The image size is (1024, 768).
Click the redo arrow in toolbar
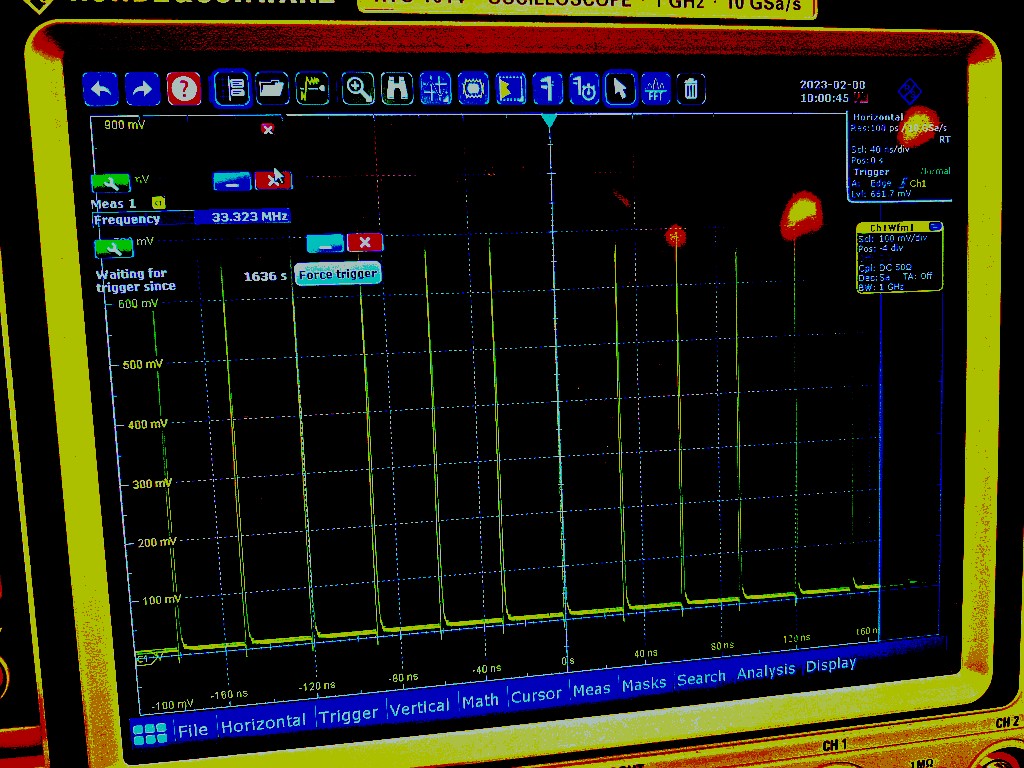tap(142, 90)
